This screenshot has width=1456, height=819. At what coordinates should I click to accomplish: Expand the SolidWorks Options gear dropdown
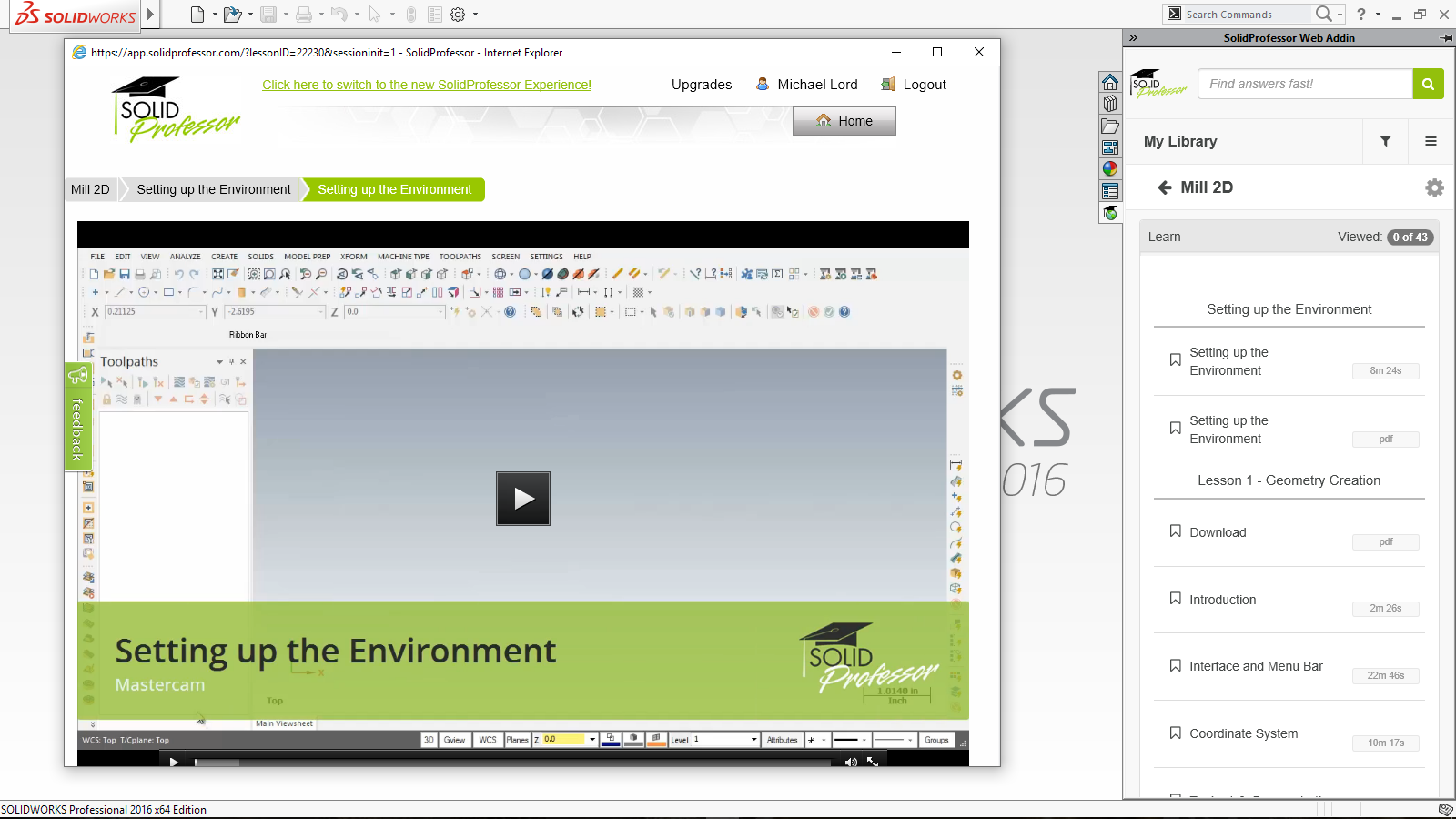pos(475,15)
